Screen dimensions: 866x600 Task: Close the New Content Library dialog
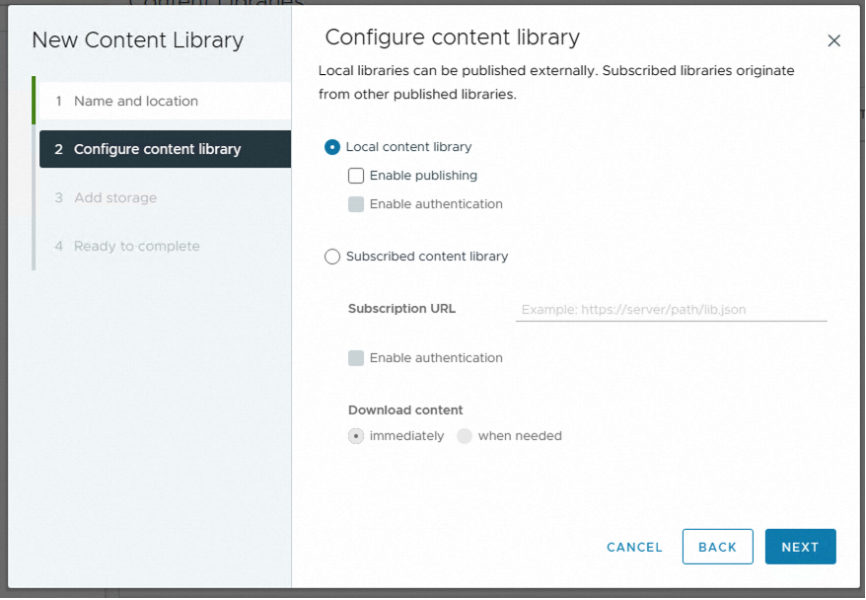[x=834, y=41]
